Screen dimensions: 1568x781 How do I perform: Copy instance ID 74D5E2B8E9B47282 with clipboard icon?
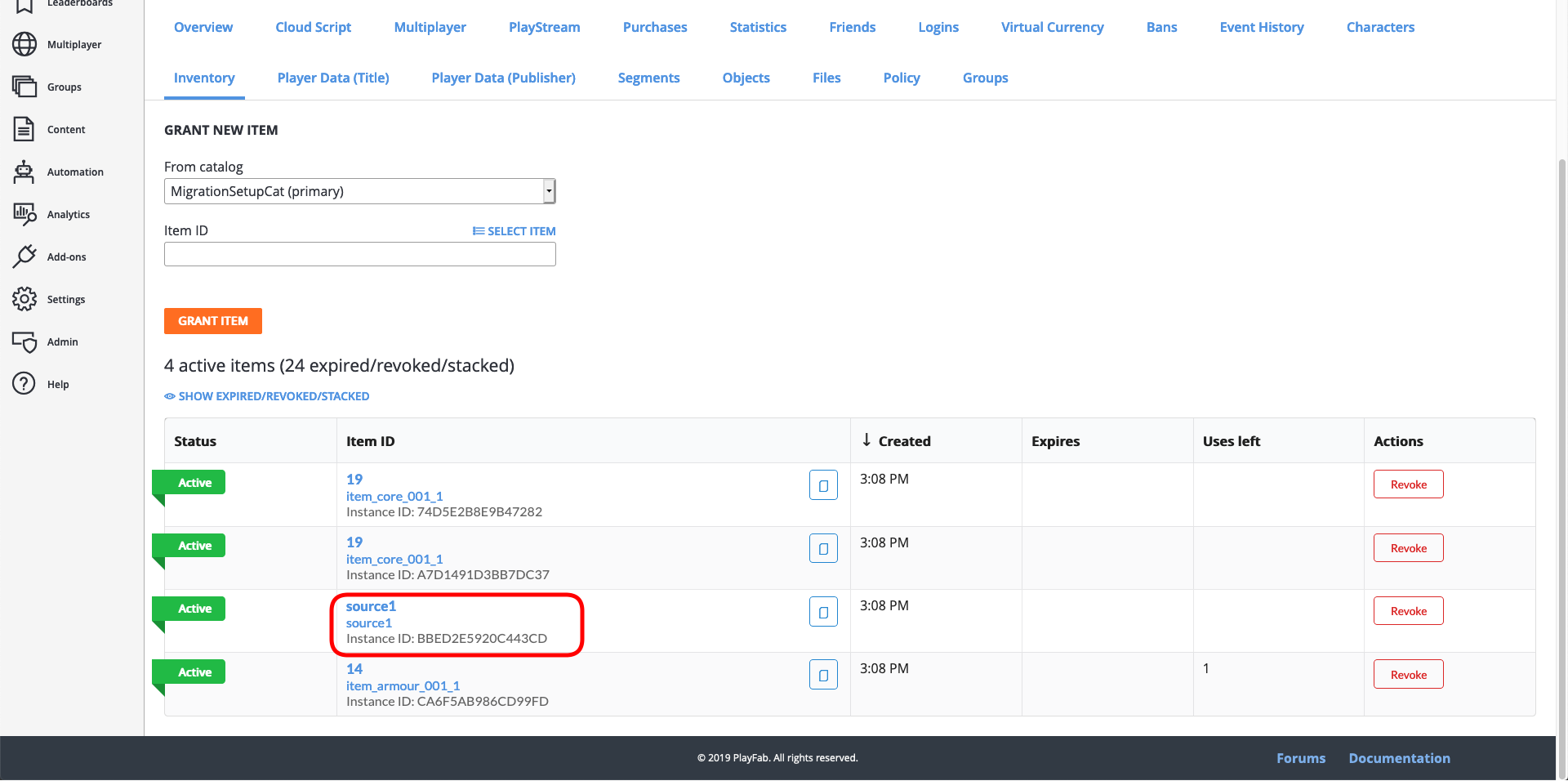[823, 485]
